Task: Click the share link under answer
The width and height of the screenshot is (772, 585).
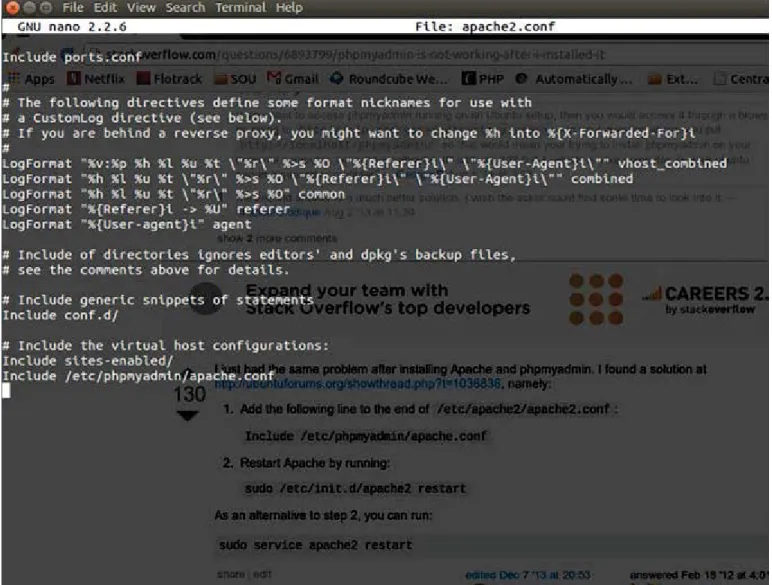Action: [x=230, y=574]
